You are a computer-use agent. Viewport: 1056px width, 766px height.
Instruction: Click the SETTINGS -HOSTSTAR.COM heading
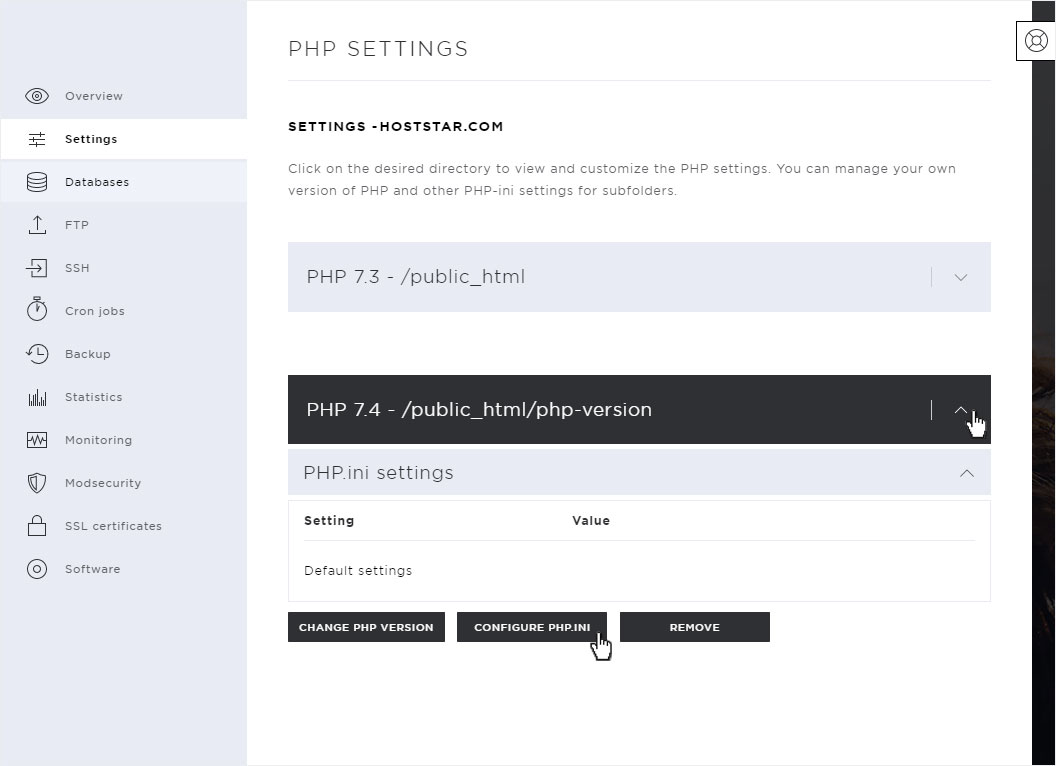click(x=395, y=127)
